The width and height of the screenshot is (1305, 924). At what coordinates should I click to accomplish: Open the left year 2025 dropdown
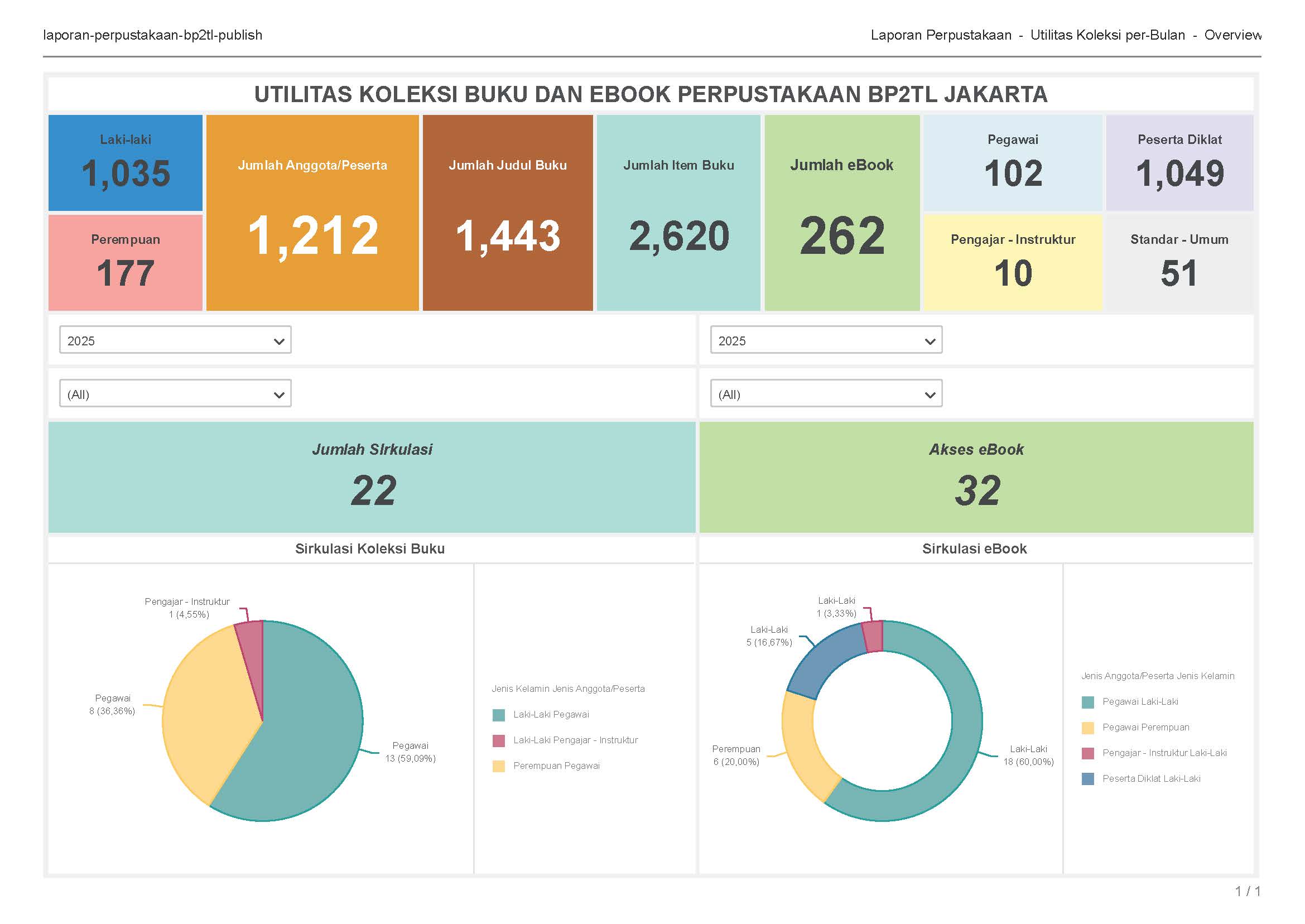(x=175, y=340)
